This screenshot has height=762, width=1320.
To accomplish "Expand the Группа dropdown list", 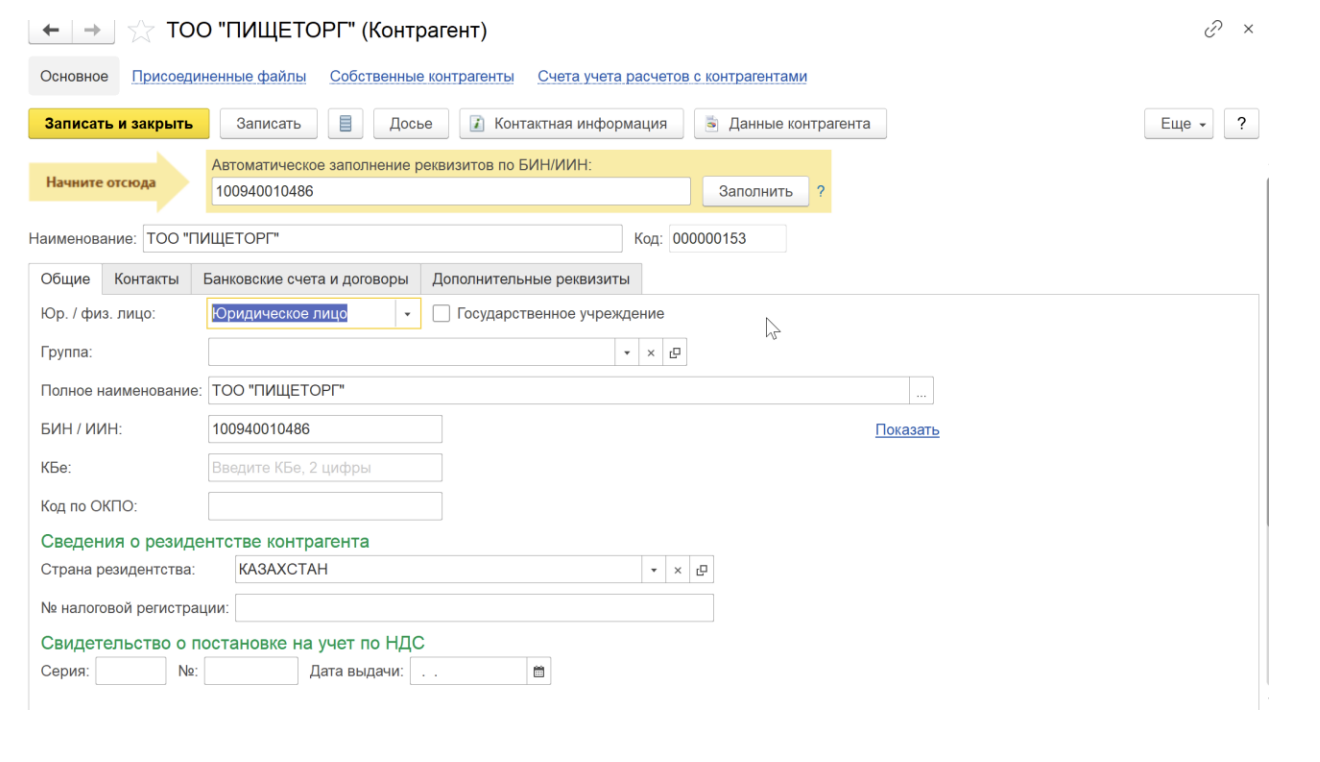I will (627, 353).
